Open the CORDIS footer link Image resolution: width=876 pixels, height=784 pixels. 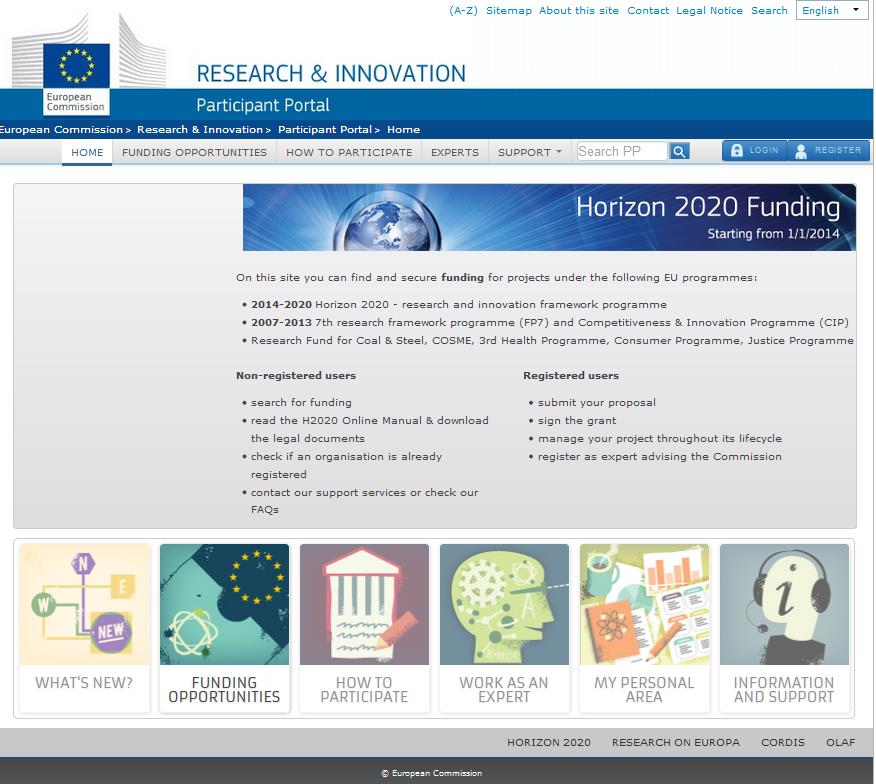coord(783,743)
